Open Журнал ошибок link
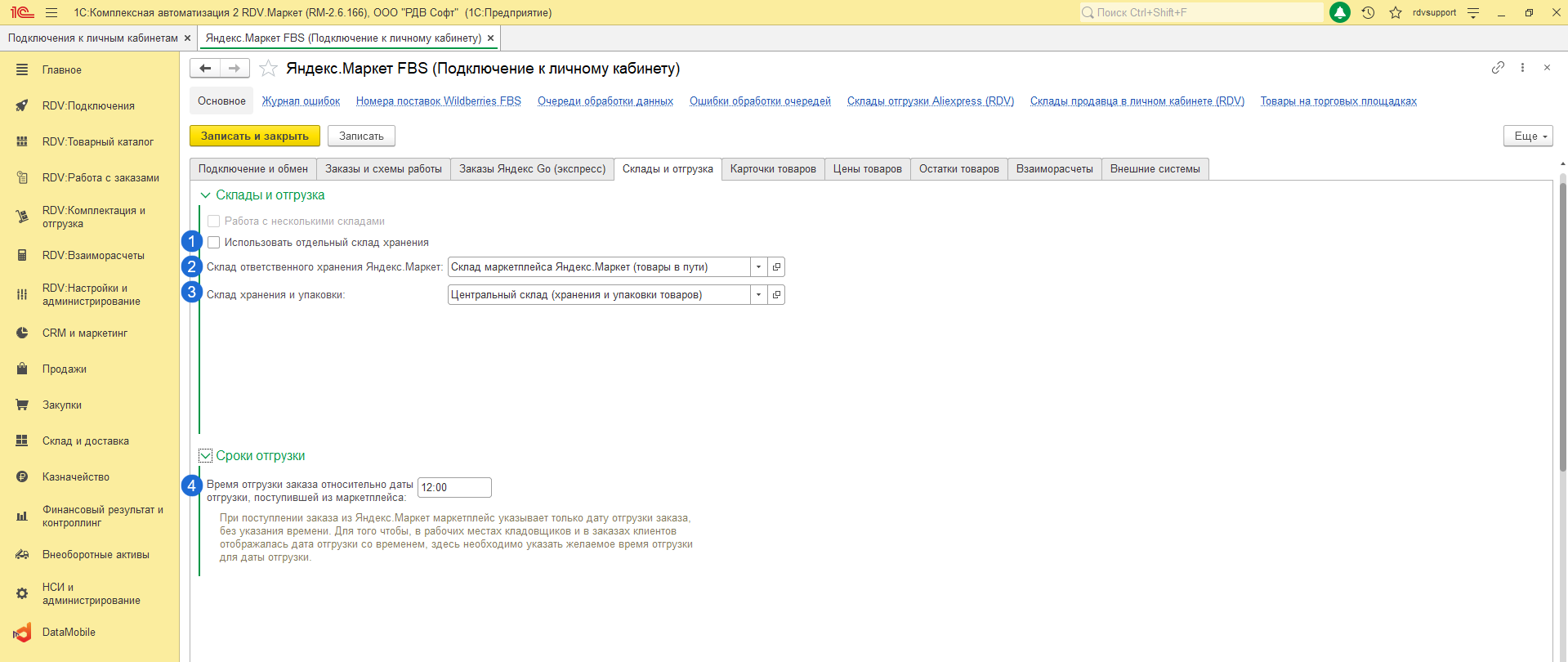 [301, 101]
